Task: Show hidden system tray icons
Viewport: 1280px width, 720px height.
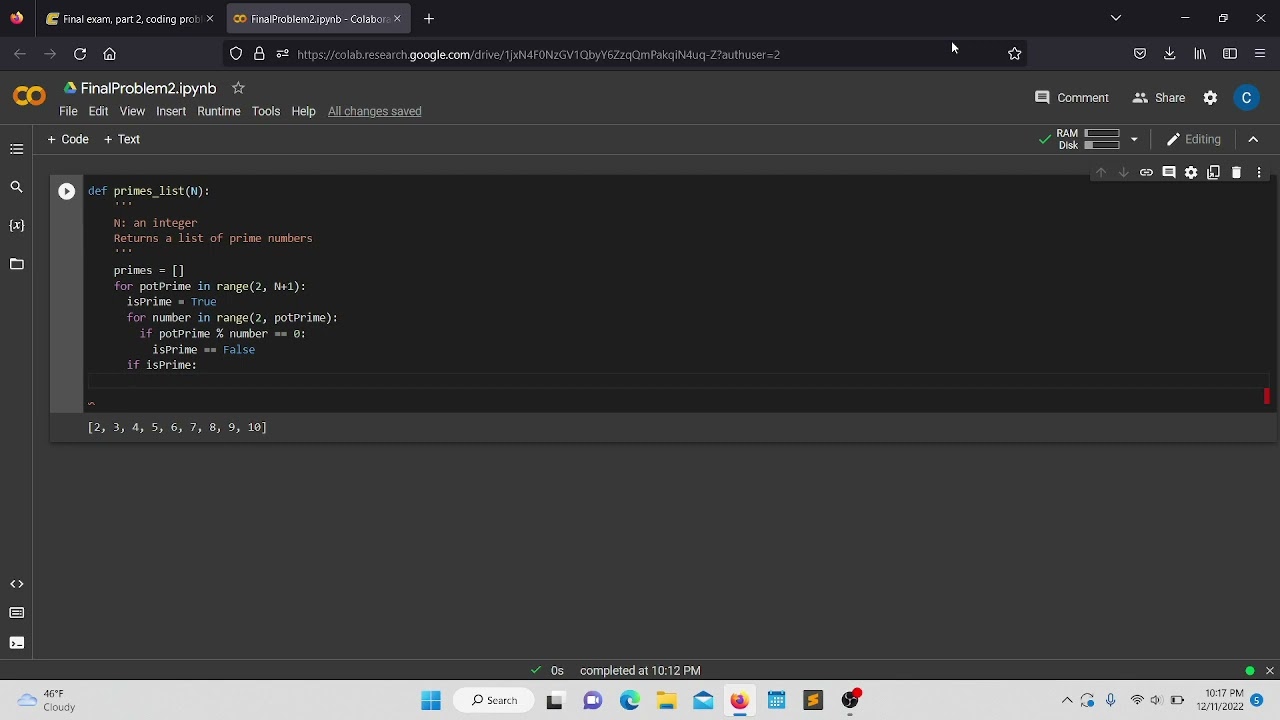Action: tap(1067, 700)
